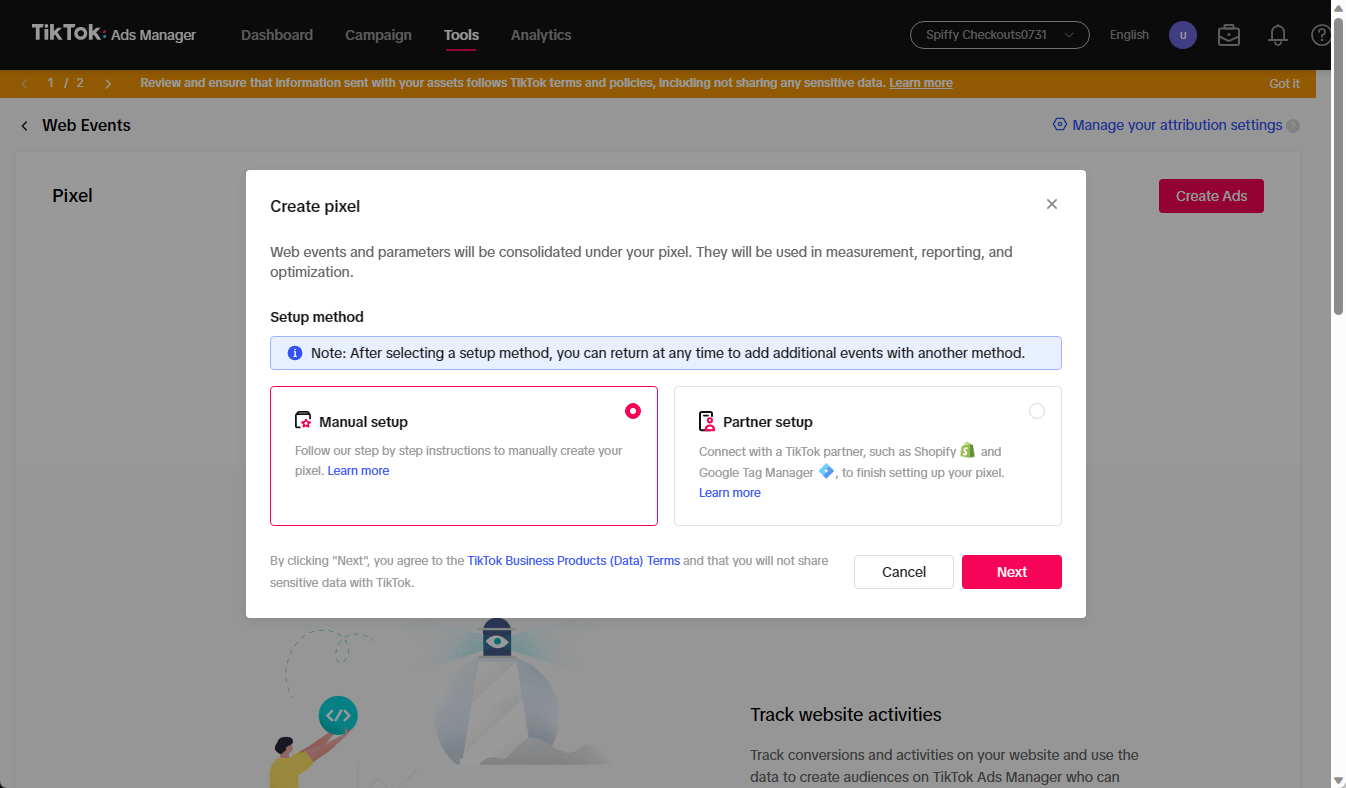Close the Create pixel dialog
1346x788 pixels.
pos(1051,204)
